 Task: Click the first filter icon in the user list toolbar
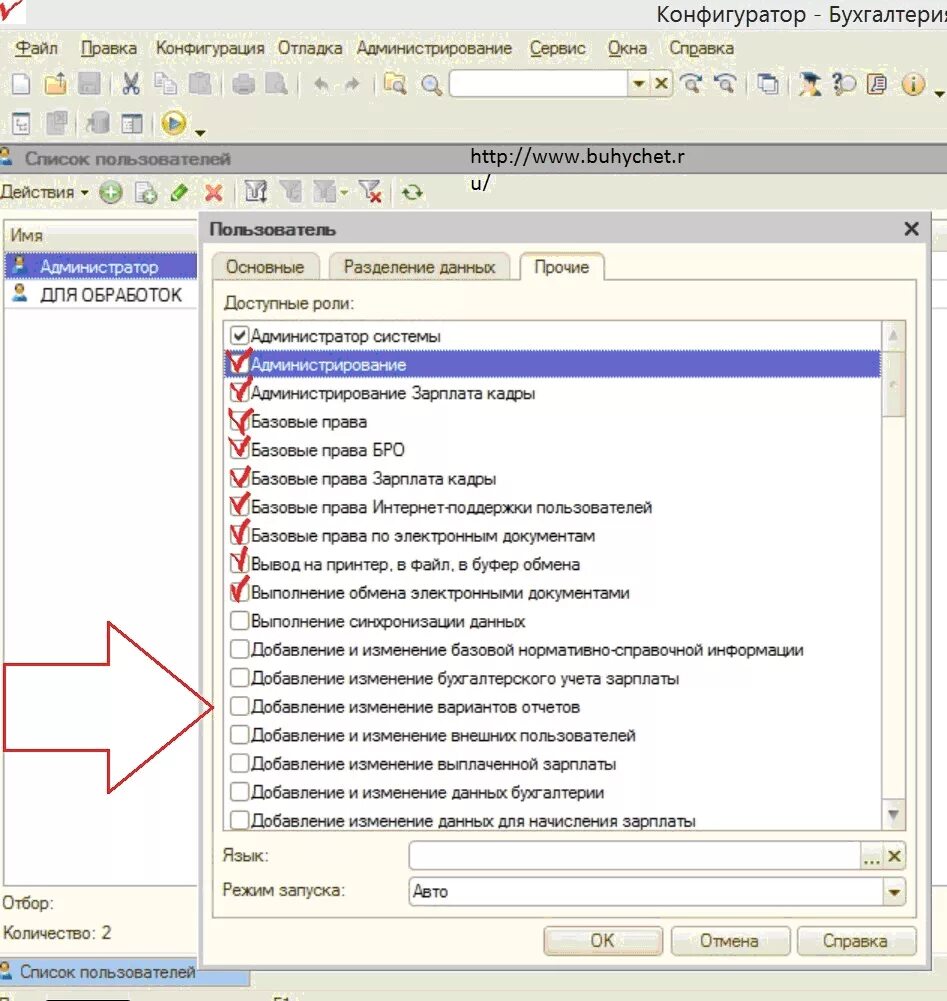click(256, 192)
